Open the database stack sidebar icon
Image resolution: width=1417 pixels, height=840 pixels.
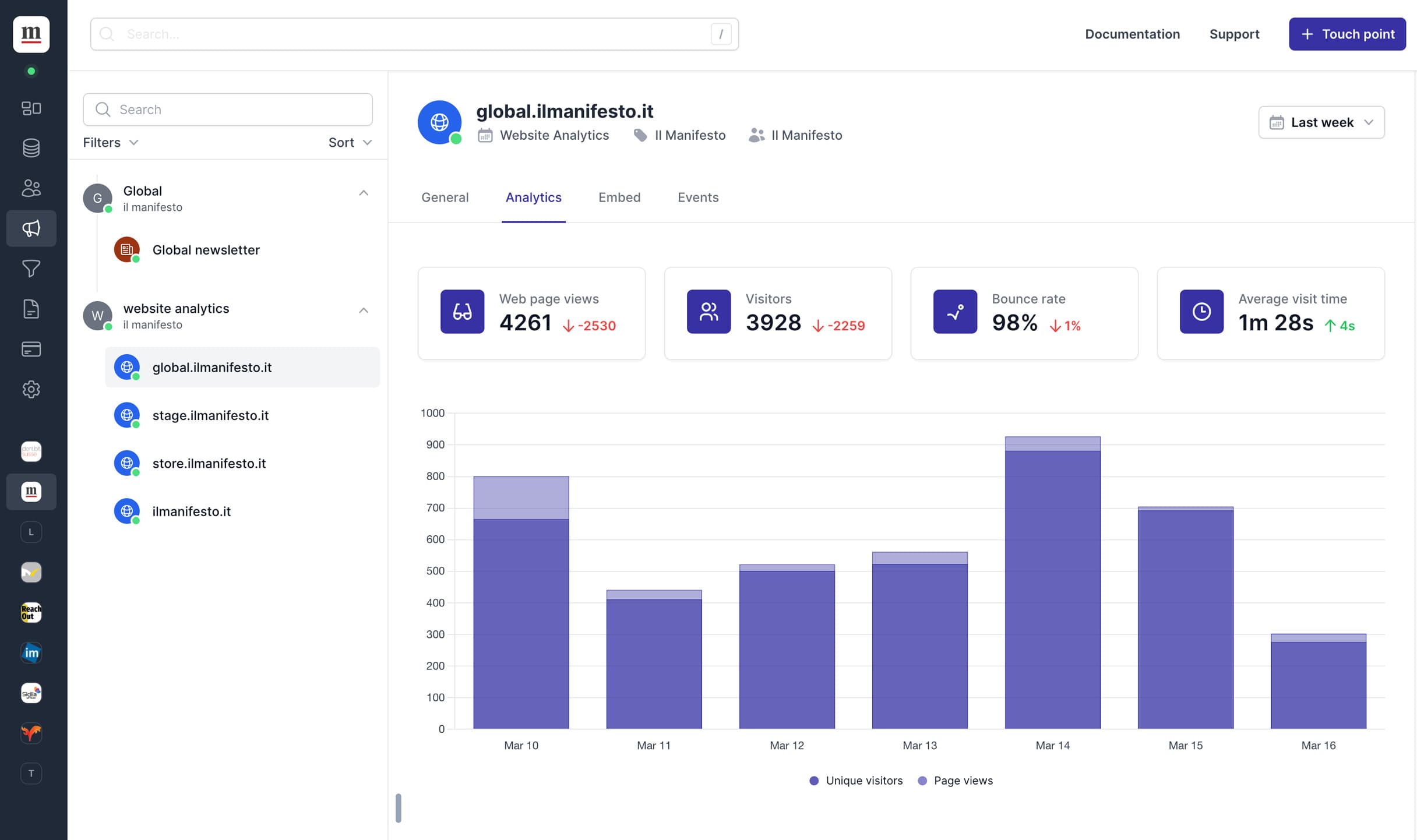(31, 148)
